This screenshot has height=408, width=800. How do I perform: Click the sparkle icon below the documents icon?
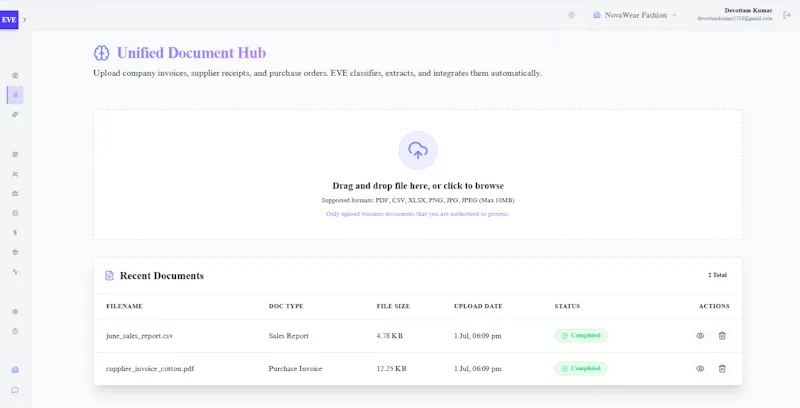15,114
